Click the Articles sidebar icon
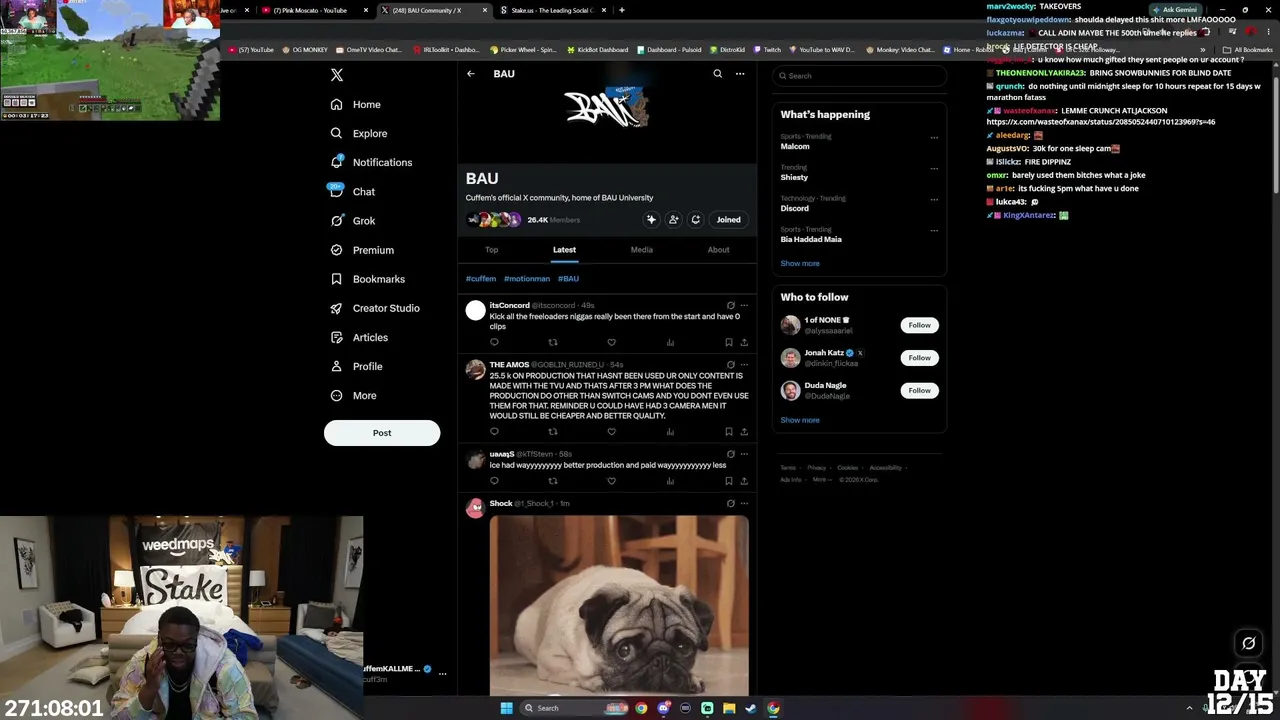The height and width of the screenshot is (720, 1280). [336, 337]
